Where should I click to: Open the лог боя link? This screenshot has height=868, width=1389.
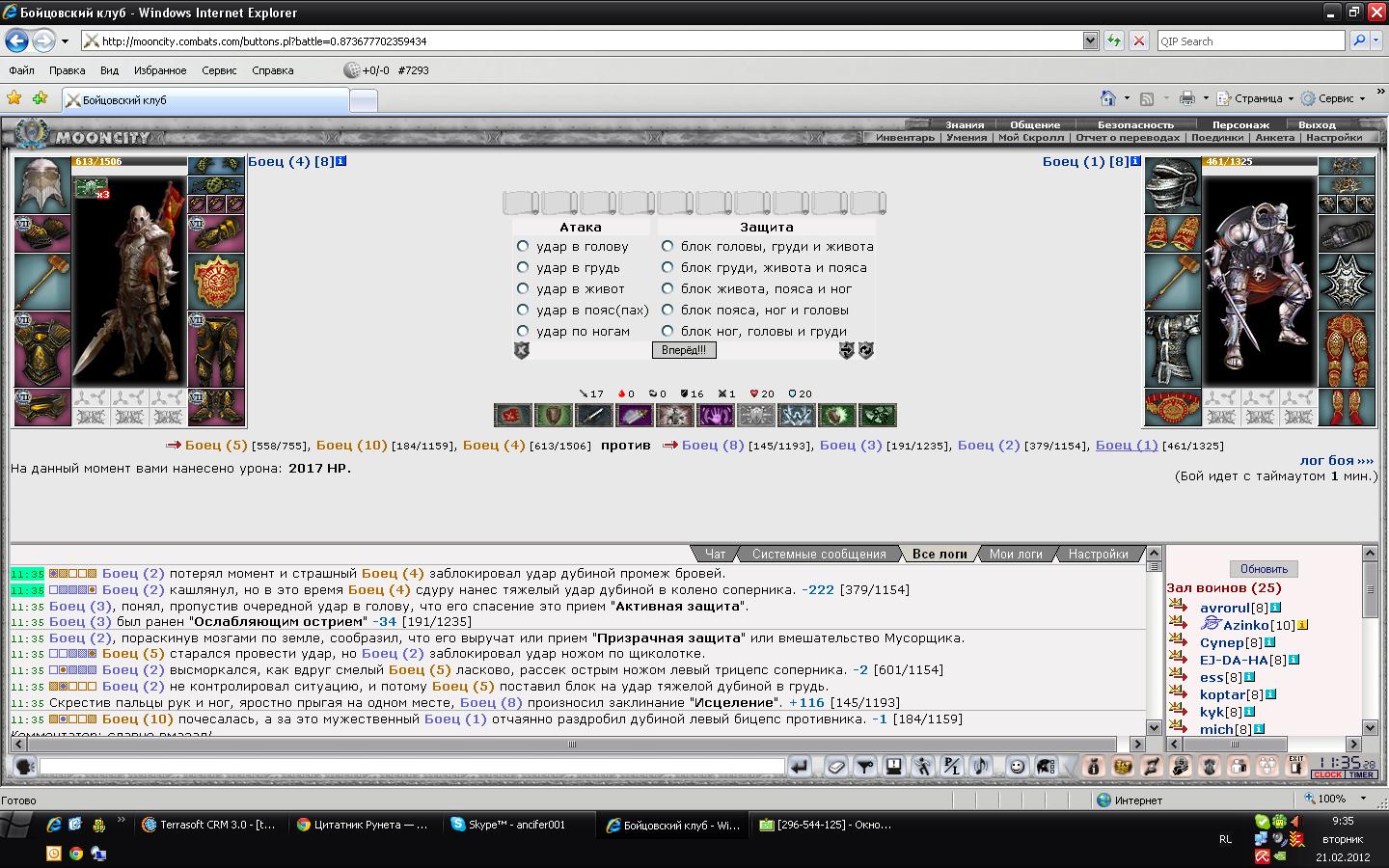click(x=1337, y=460)
